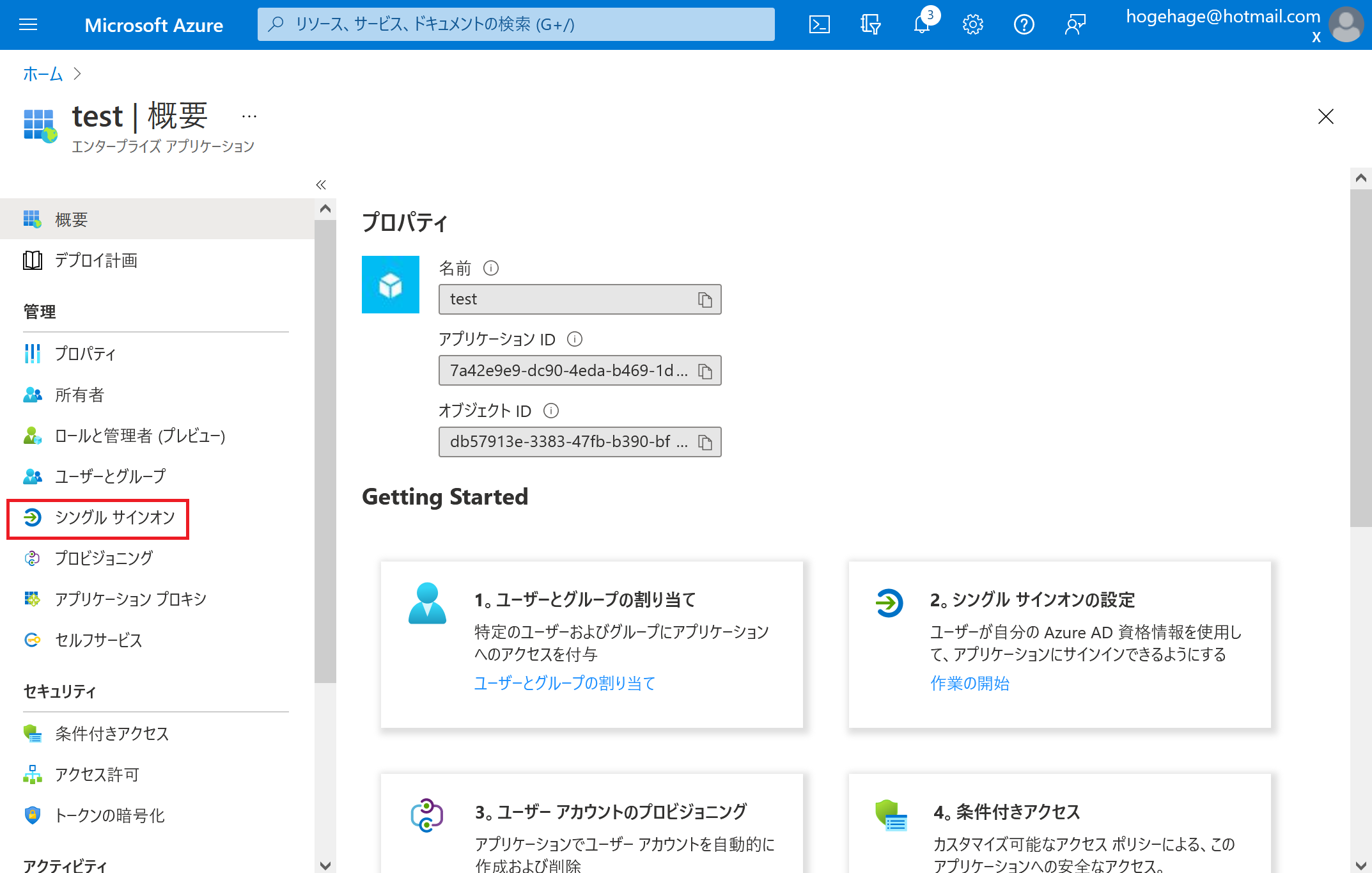Click the 名前 field containing test

click(580, 299)
